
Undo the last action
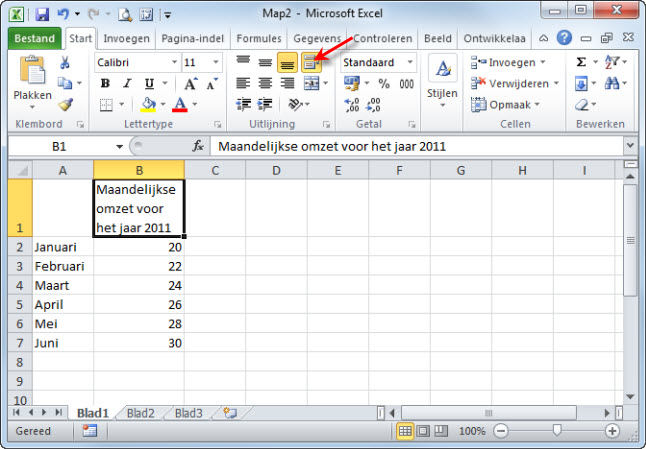point(63,14)
